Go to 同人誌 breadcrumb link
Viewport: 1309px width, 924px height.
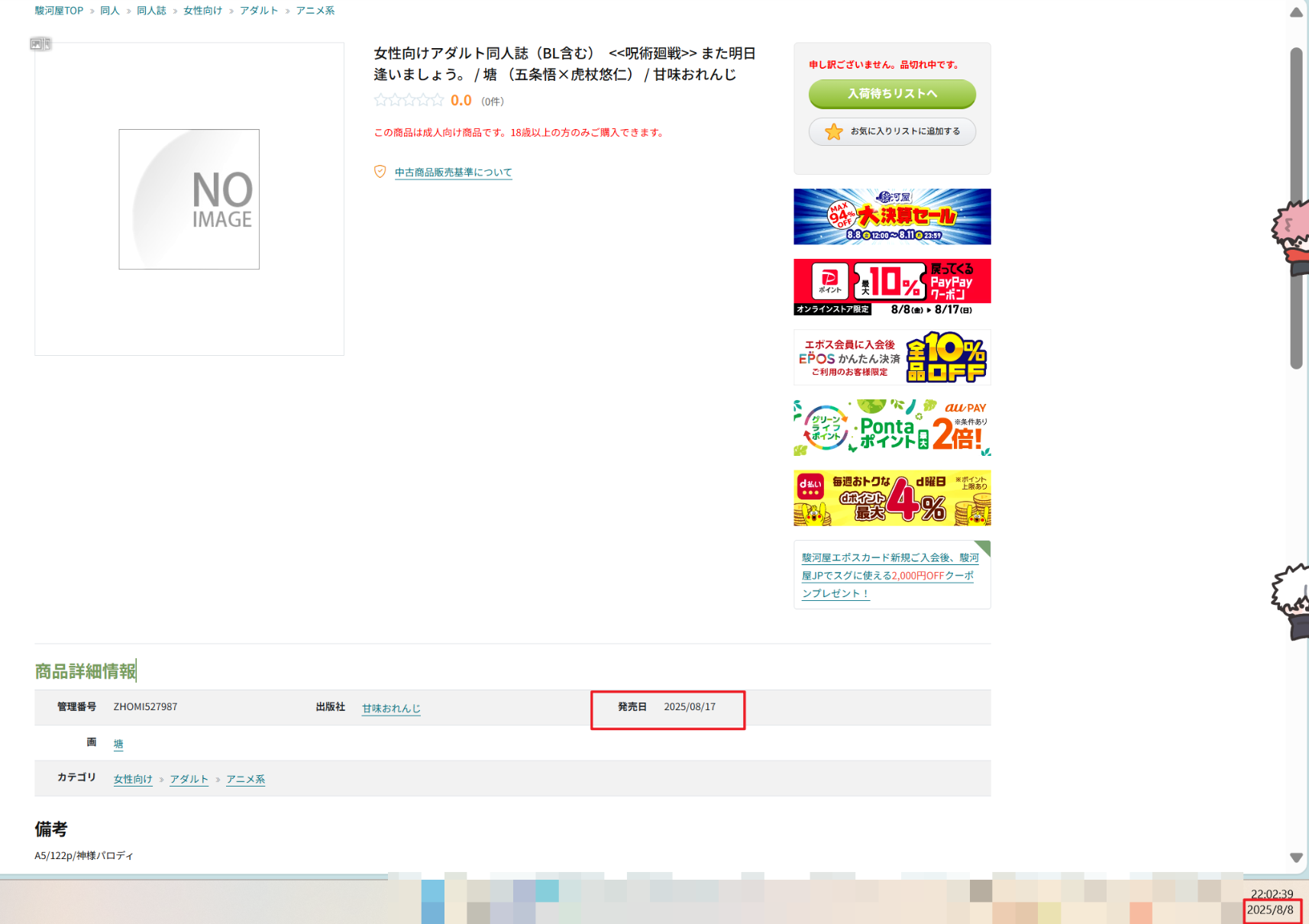tap(151, 11)
